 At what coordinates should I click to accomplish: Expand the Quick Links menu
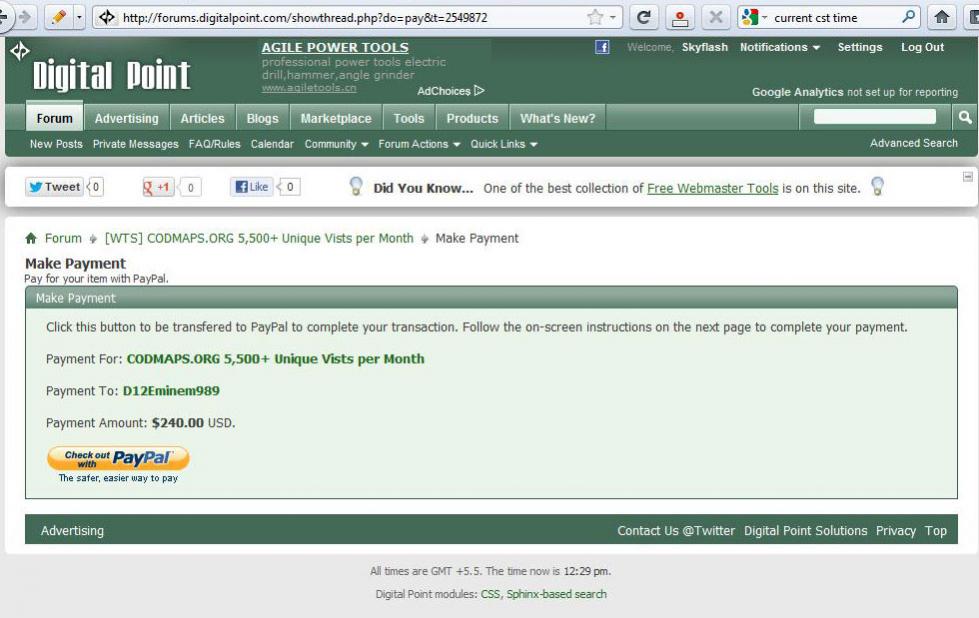[504, 144]
